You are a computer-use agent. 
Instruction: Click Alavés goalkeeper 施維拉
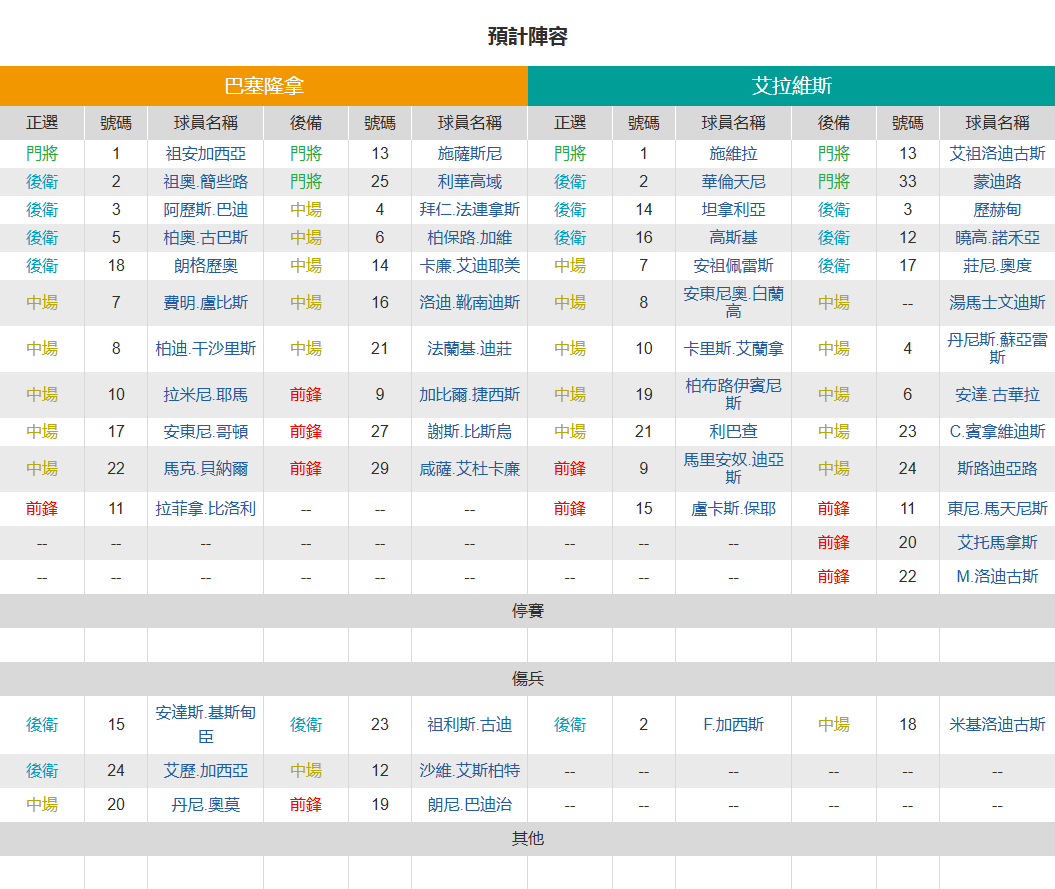click(733, 153)
